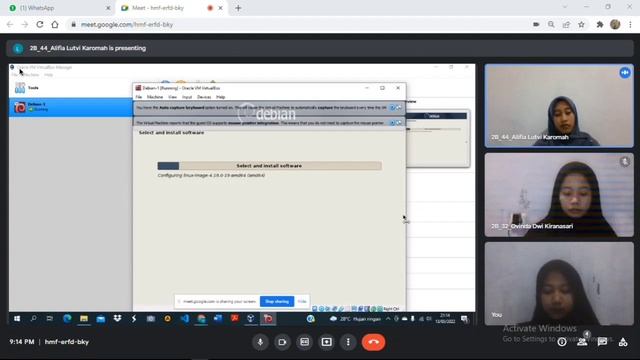This screenshot has width=640, height=360.
Task: Click the Mail icon in shared taskbar
Action: (x=101, y=319)
